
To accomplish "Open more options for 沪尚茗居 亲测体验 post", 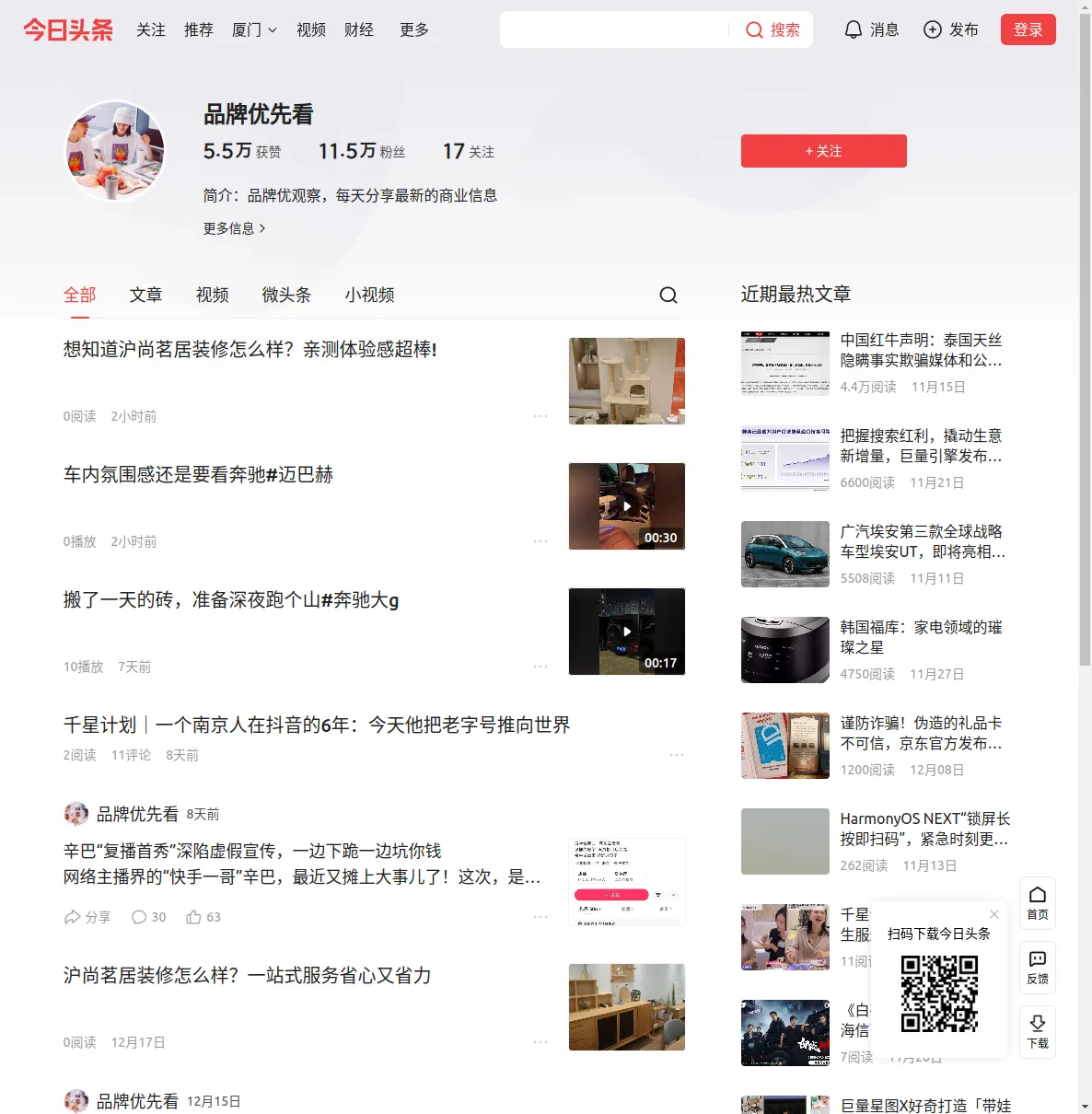I will coord(540,416).
